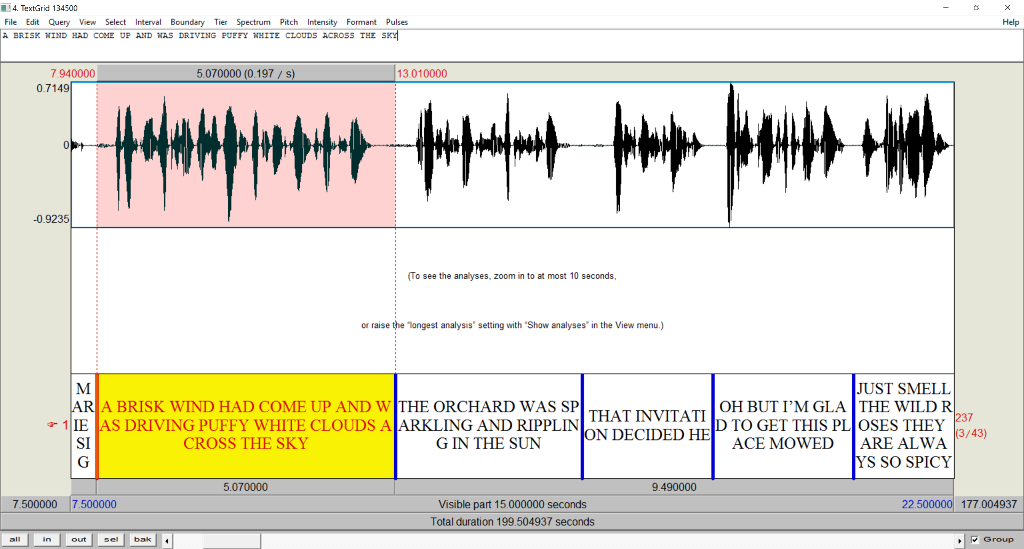Click the tier 1 pointer icon
The image size is (1024, 549).
pyautogui.click(x=52, y=425)
